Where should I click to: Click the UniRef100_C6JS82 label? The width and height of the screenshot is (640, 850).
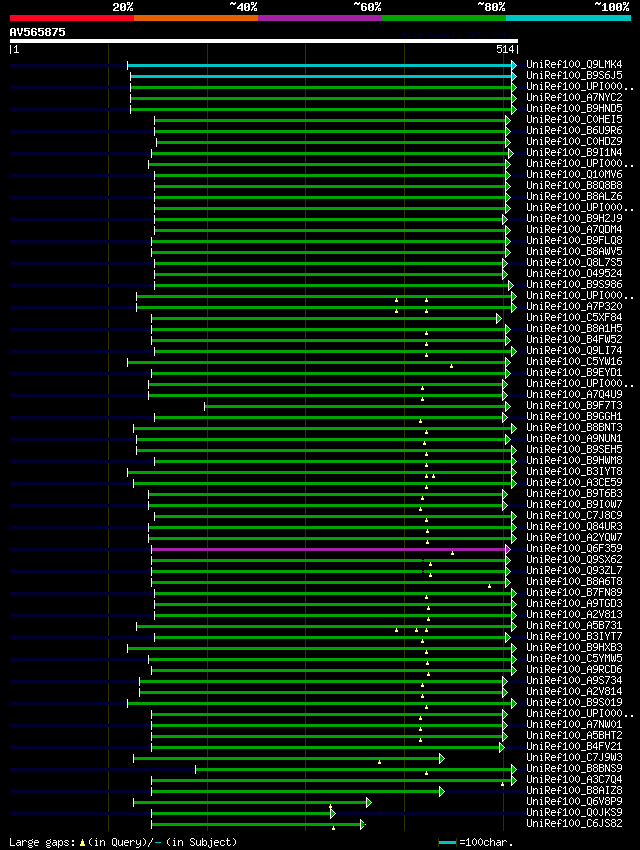574,823
